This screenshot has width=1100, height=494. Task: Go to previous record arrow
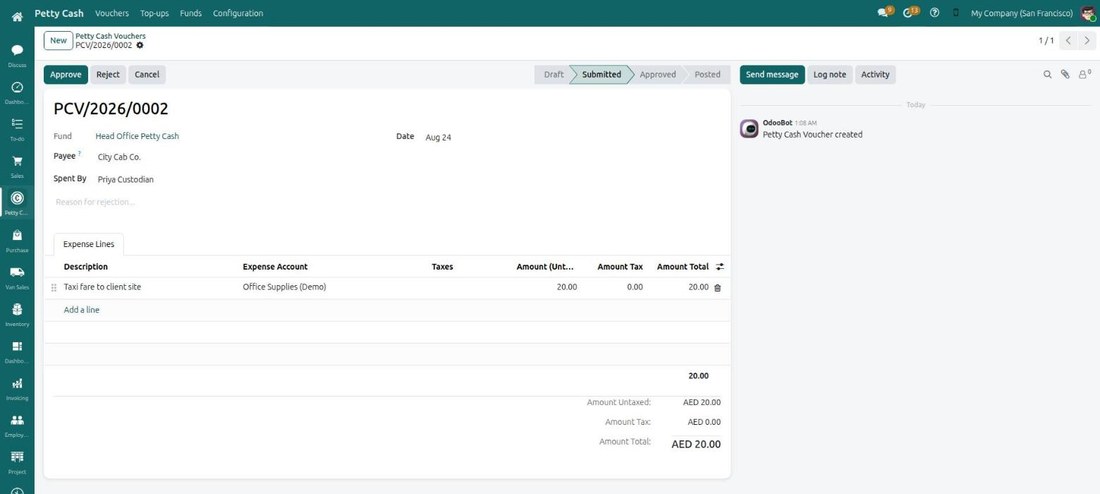pos(1068,41)
